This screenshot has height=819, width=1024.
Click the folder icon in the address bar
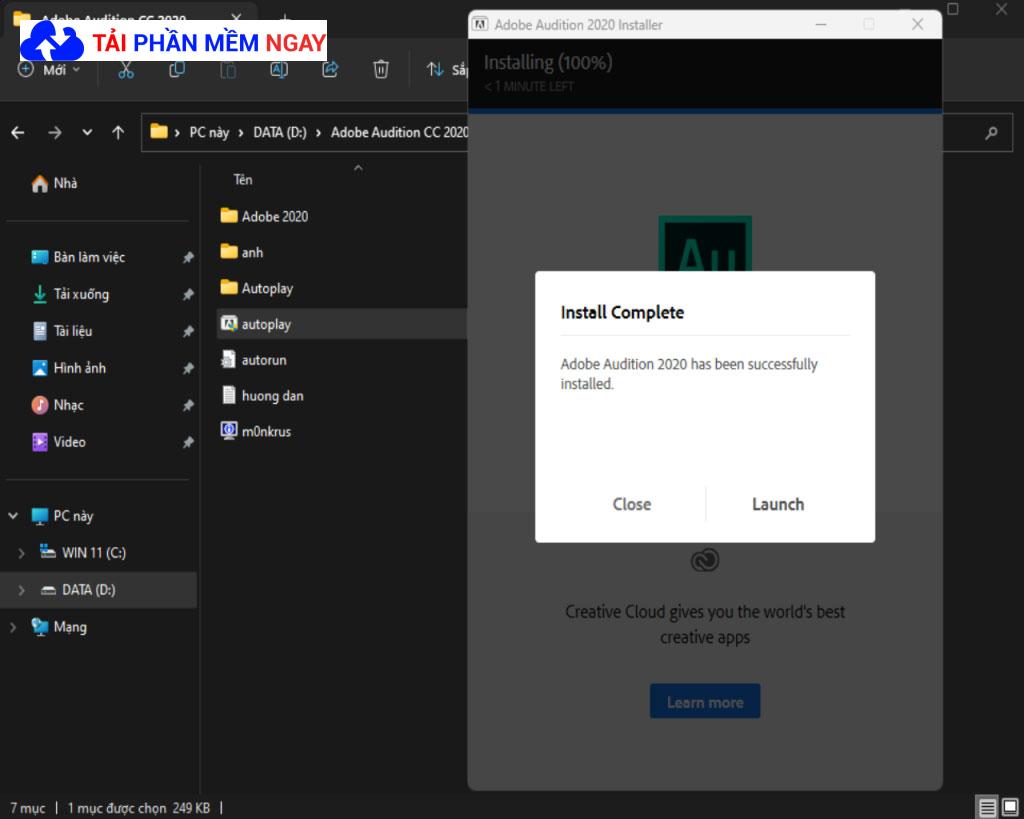[x=159, y=132]
